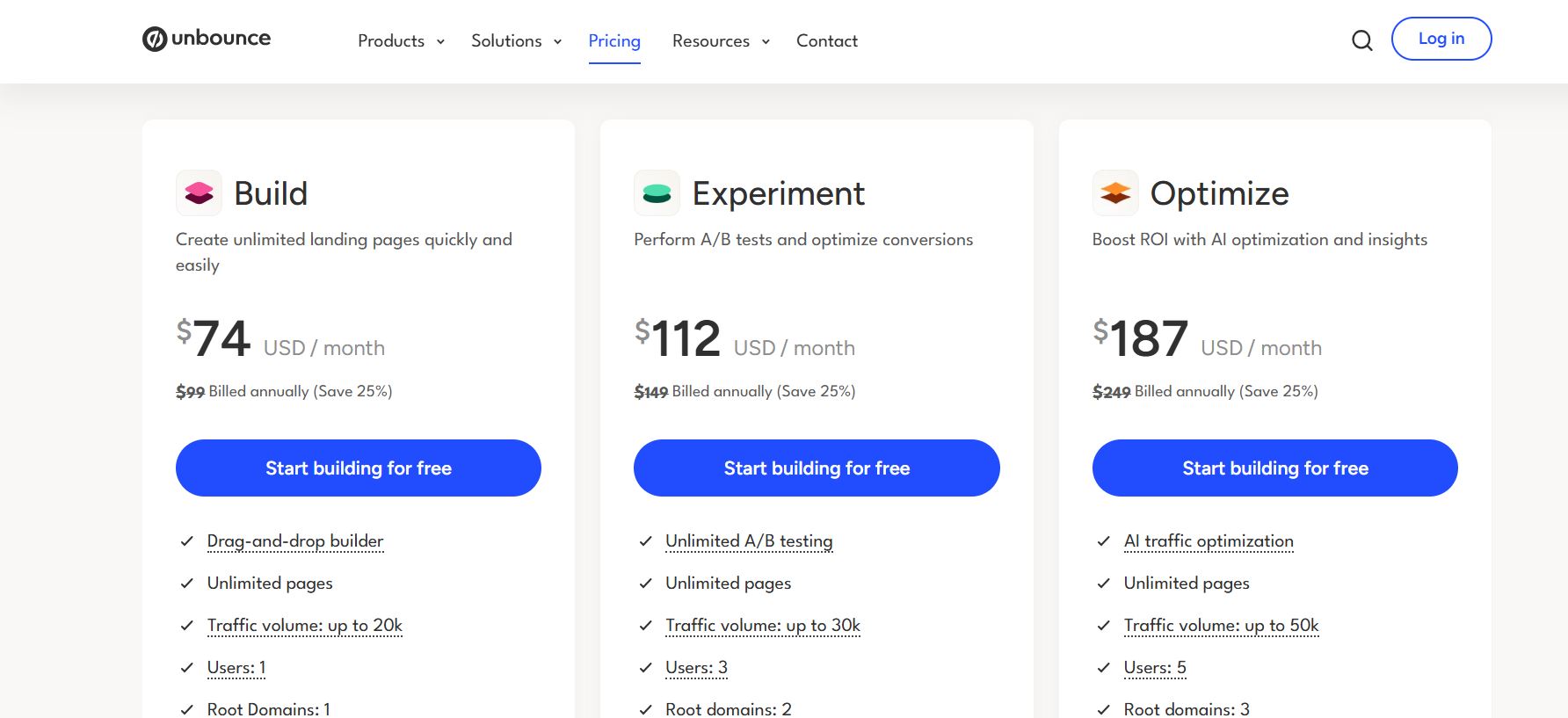Click the struck-through $249 billed annually text

1205,392
